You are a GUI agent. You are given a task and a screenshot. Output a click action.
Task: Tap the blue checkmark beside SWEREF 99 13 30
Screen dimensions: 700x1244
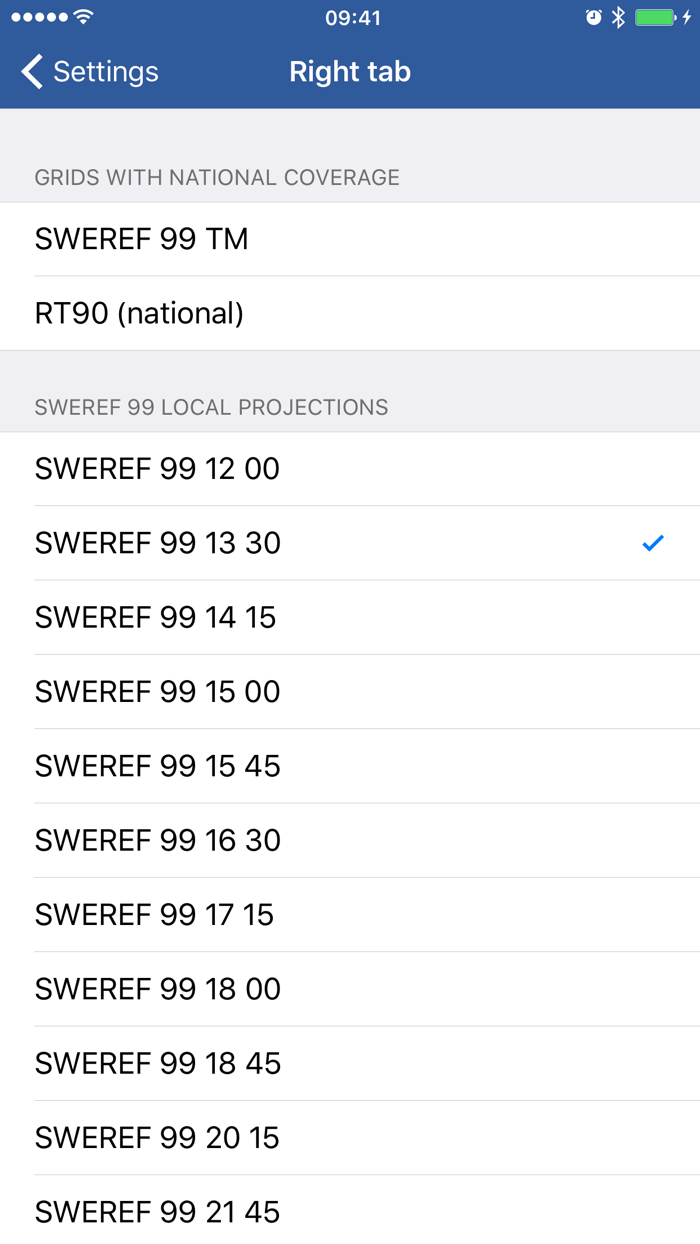(653, 542)
